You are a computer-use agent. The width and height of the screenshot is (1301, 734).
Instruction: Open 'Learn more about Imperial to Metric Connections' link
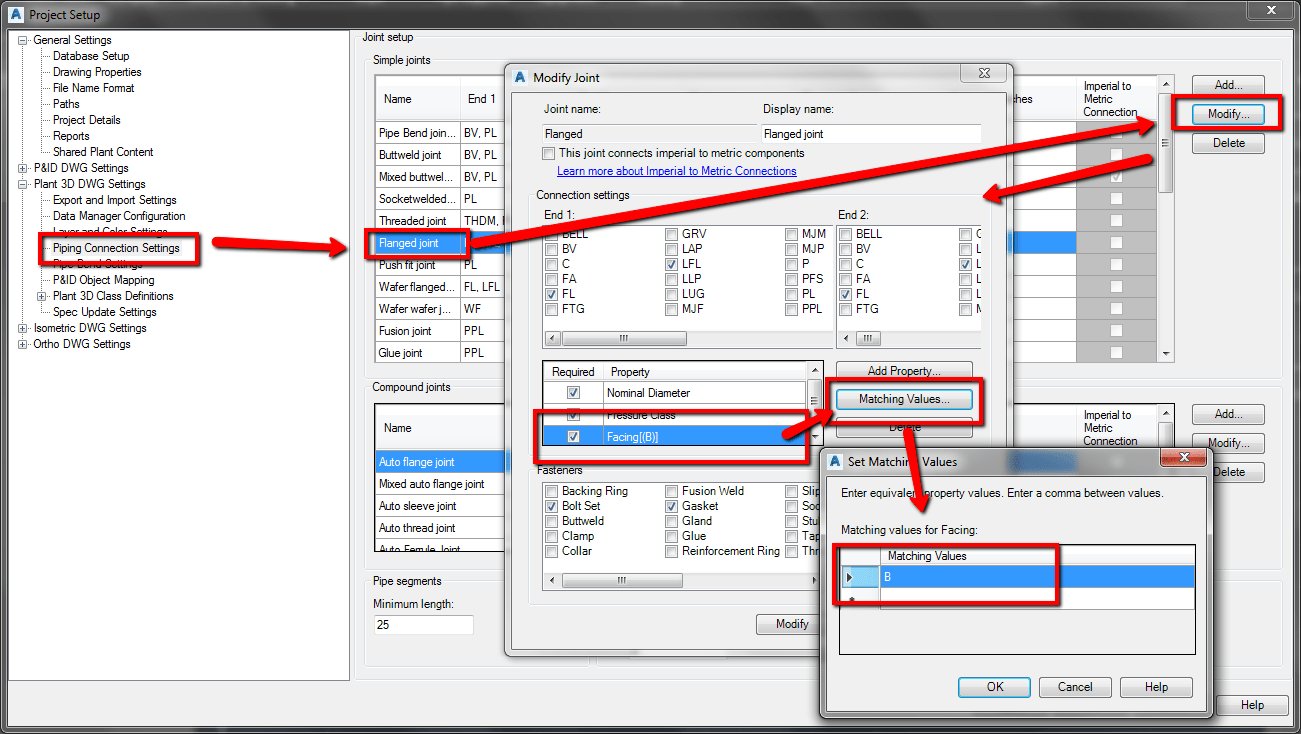pyautogui.click(x=677, y=171)
